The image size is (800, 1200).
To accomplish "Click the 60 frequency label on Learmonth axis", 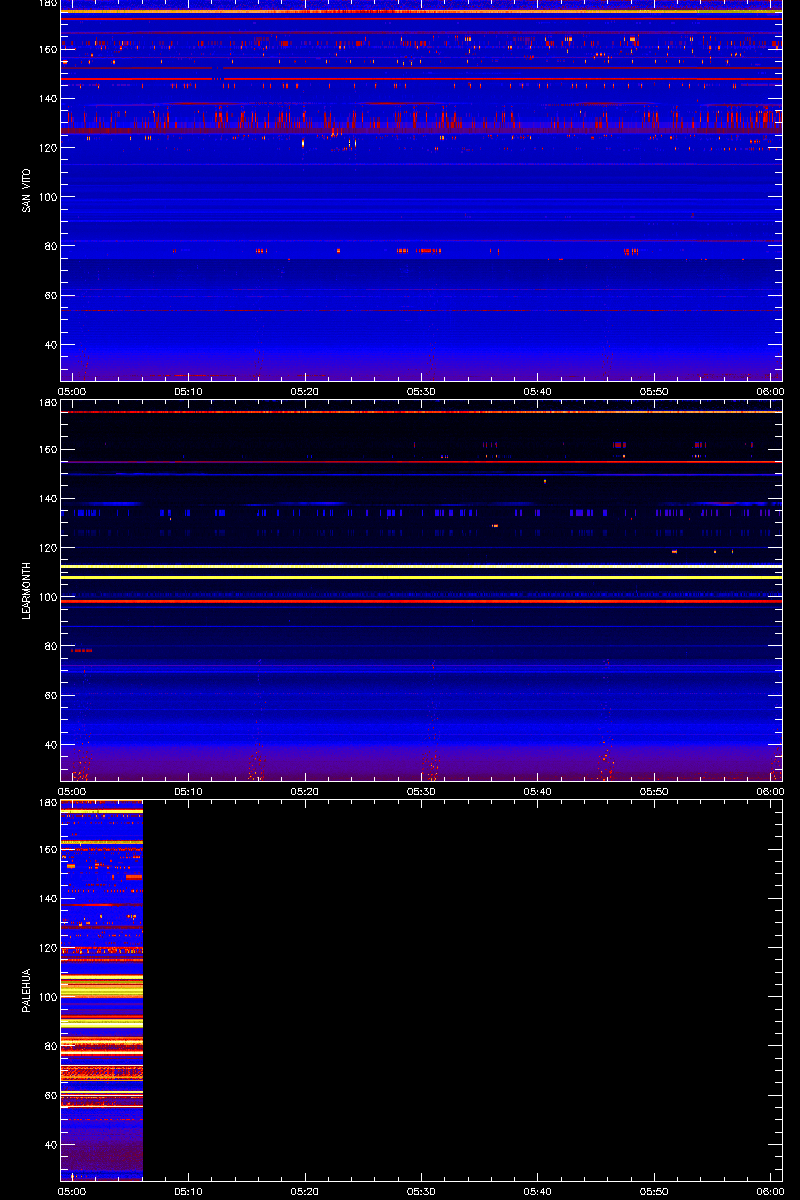I will click(51, 696).
